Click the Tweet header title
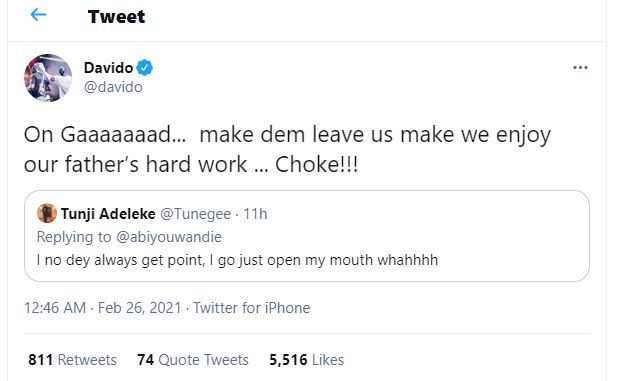Image resolution: width=619 pixels, height=381 pixels. [x=116, y=17]
